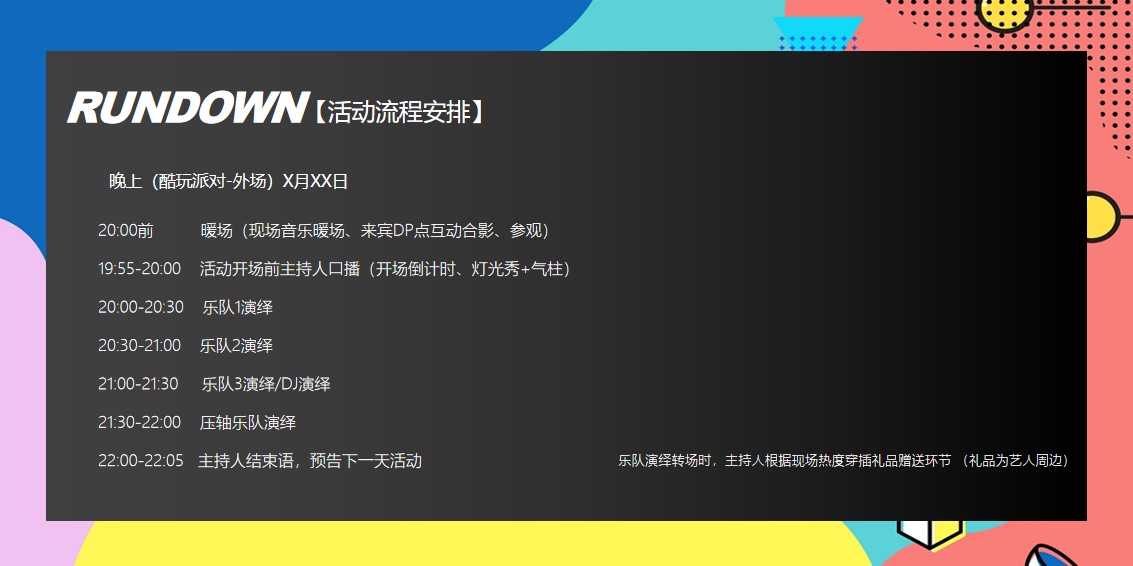Screen dimensions: 1133x566
Task: Select the time entry 19:55-20:00
Action: coord(139,269)
